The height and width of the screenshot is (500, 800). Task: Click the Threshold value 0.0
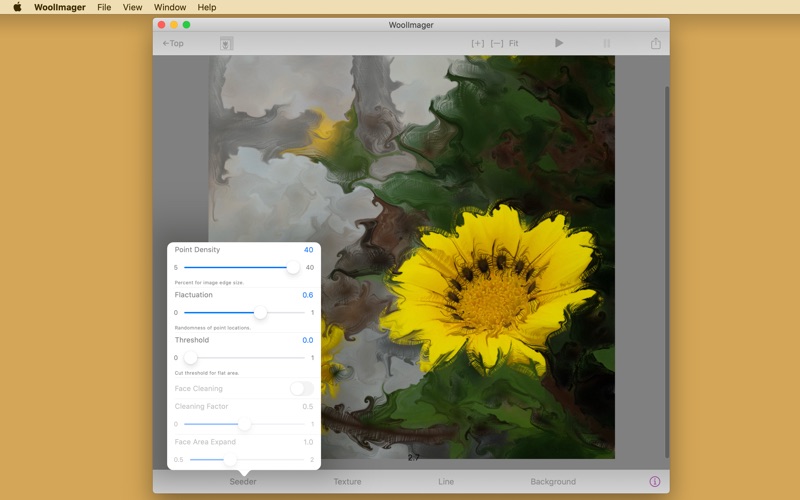coord(308,340)
